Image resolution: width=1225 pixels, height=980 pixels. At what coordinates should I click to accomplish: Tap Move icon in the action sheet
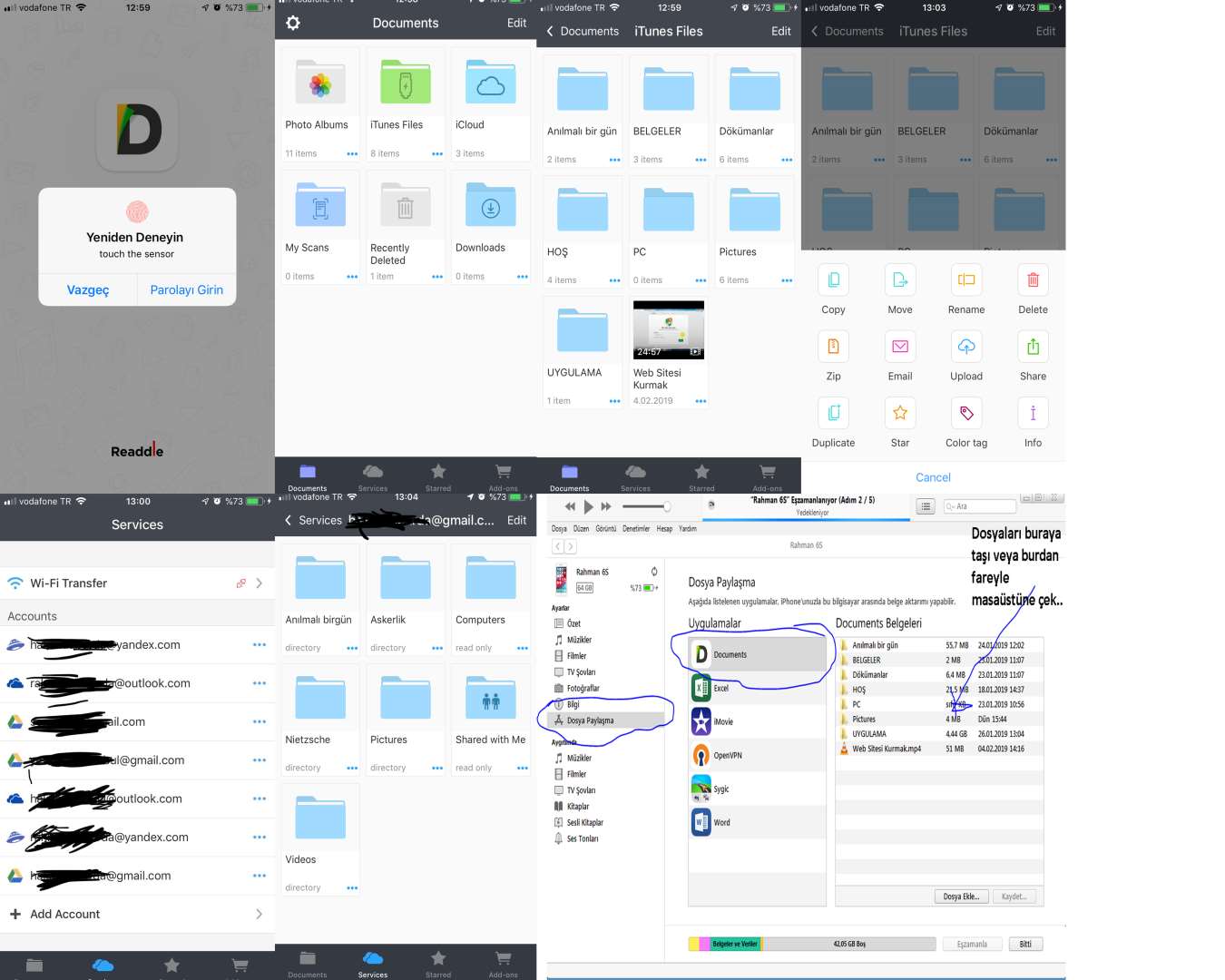(x=900, y=280)
